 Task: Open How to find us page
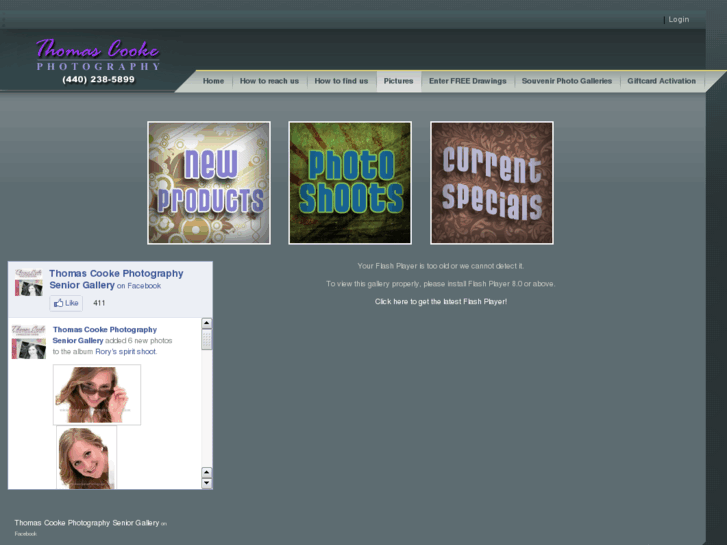pos(341,81)
